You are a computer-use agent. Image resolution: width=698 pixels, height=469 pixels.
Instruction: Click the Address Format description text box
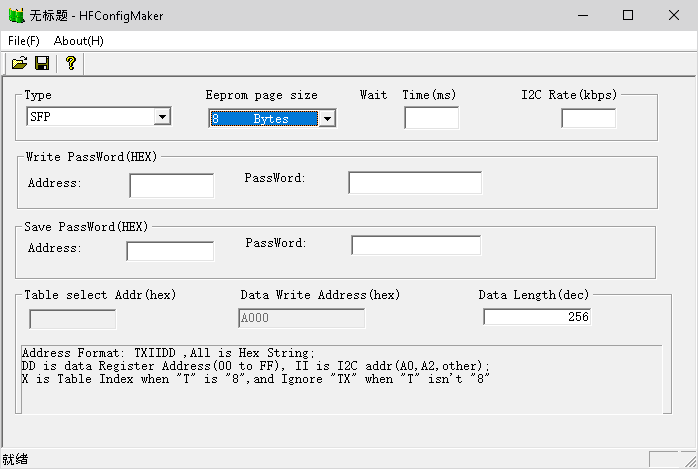point(340,377)
